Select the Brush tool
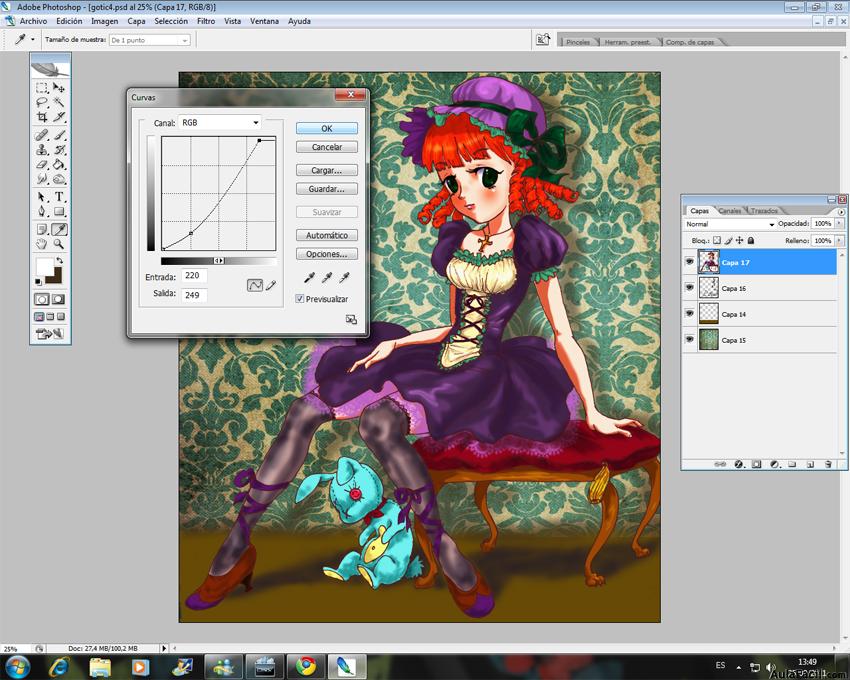The width and height of the screenshot is (850, 680). click(59, 134)
